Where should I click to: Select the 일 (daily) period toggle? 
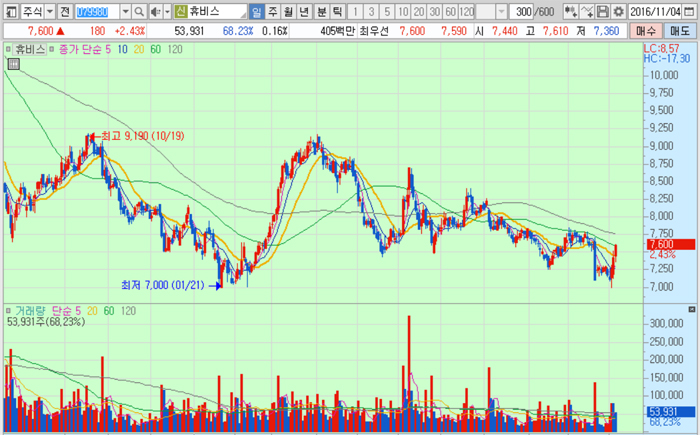[x=257, y=11]
